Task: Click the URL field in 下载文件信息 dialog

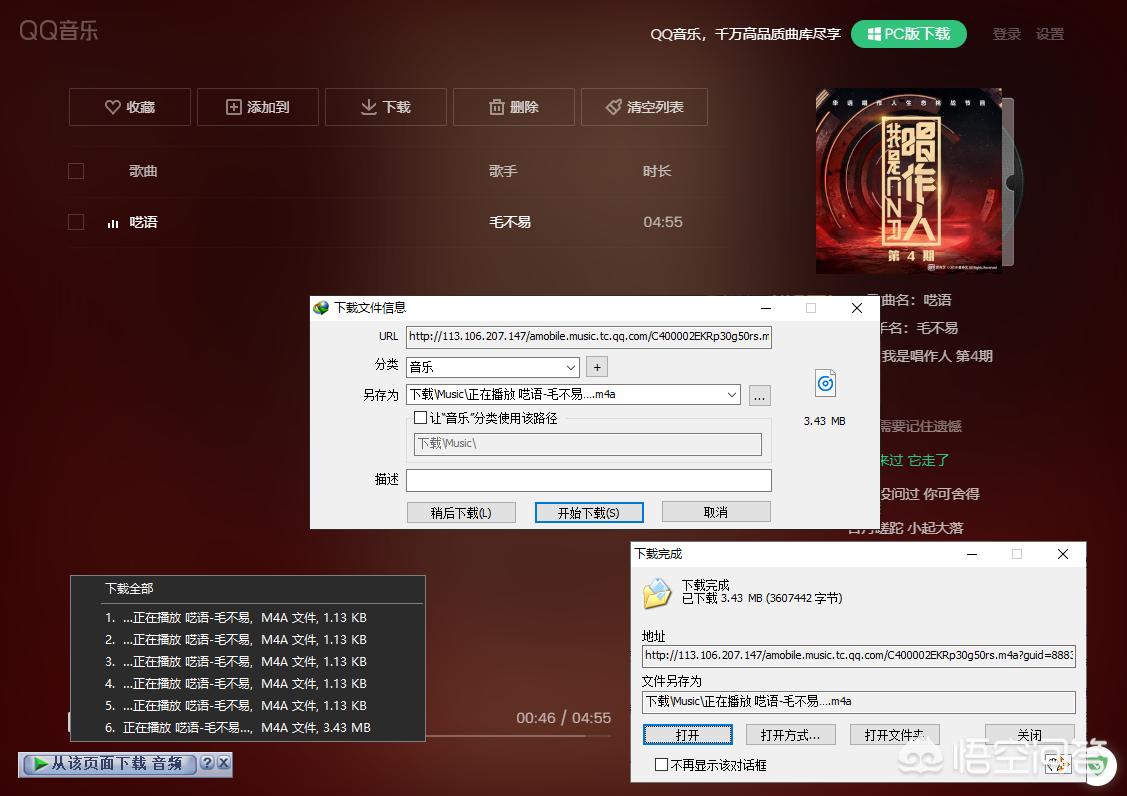Action: click(x=589, y=337)
